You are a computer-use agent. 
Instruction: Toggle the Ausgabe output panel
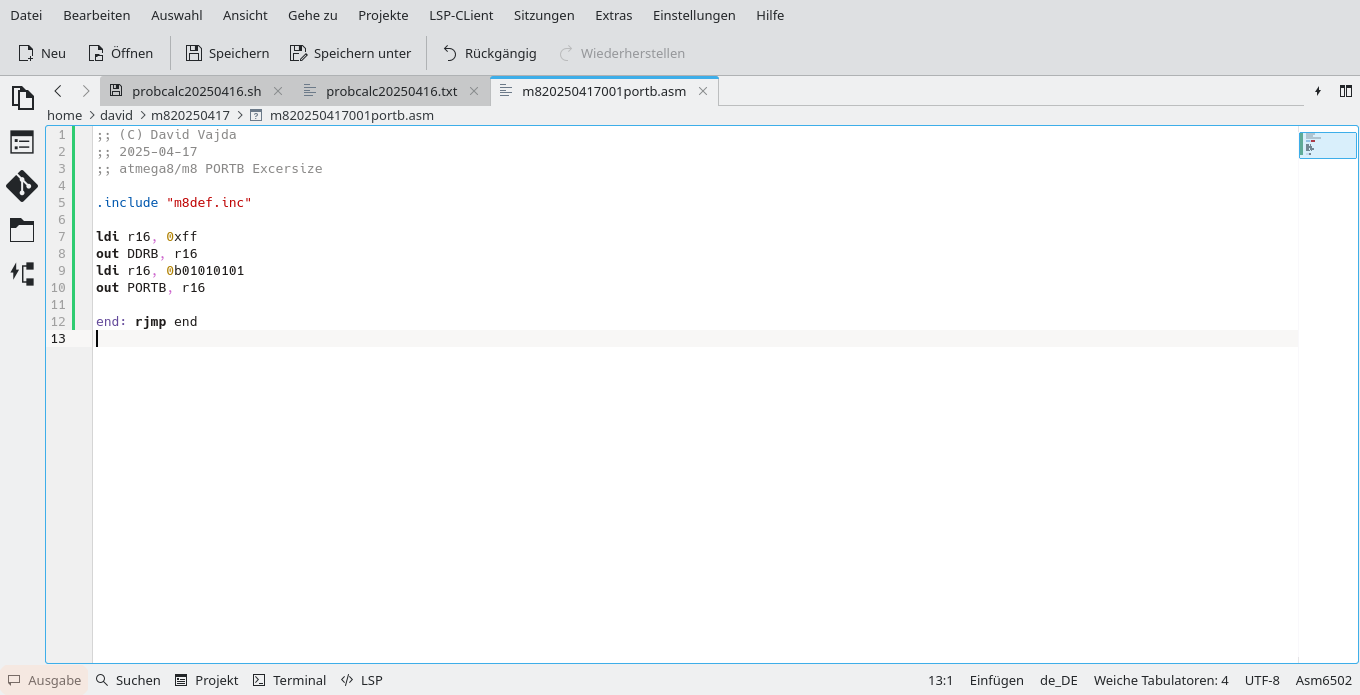(44, 680)
